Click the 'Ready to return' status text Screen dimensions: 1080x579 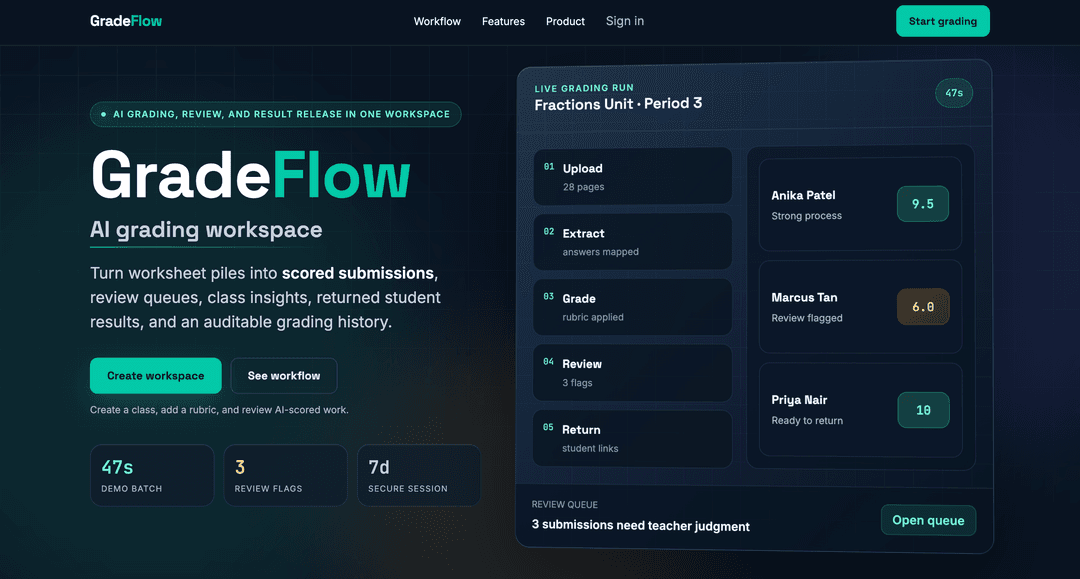pos(807,421)
